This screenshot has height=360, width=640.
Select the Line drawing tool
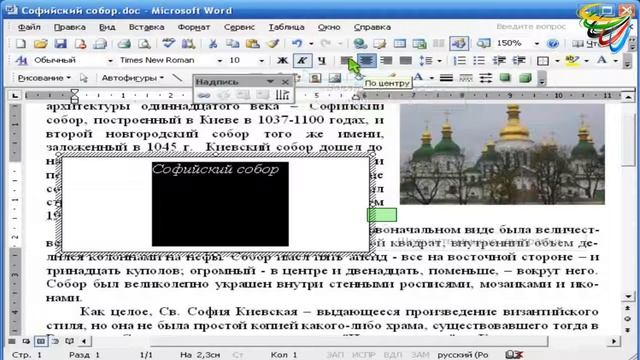tap(177, 78)
